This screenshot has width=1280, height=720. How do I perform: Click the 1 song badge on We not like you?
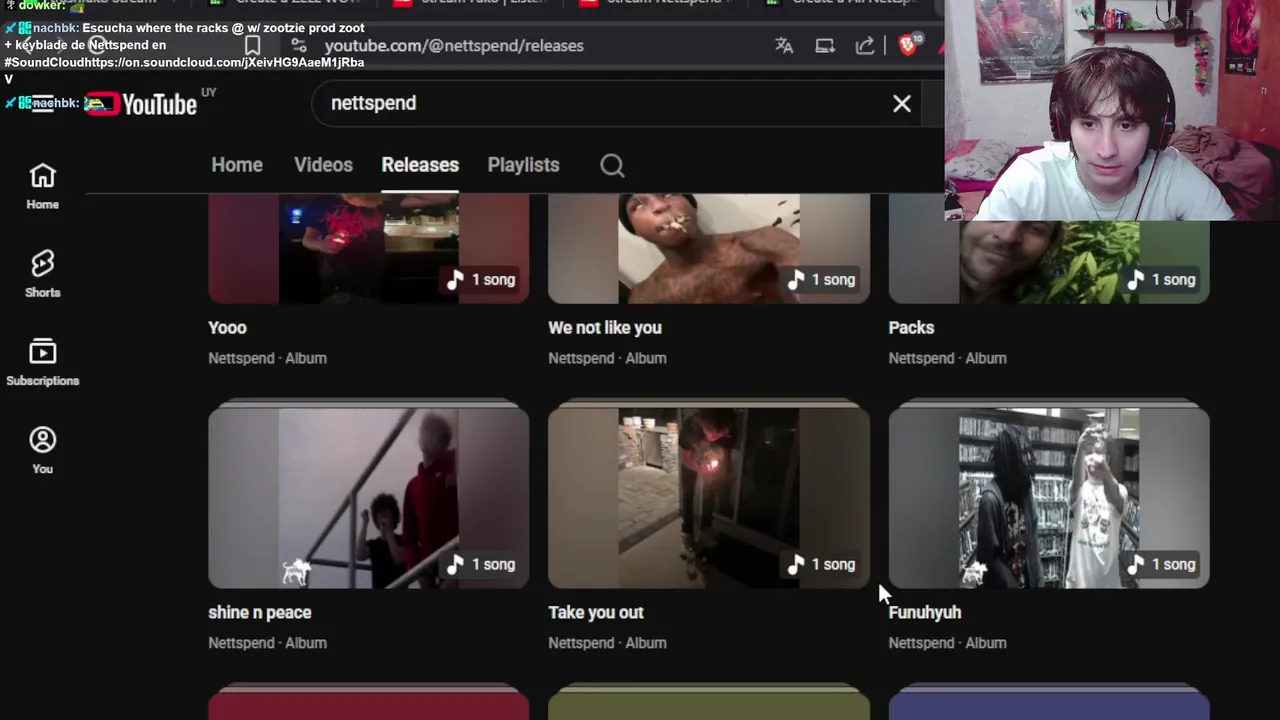(821, 280)
